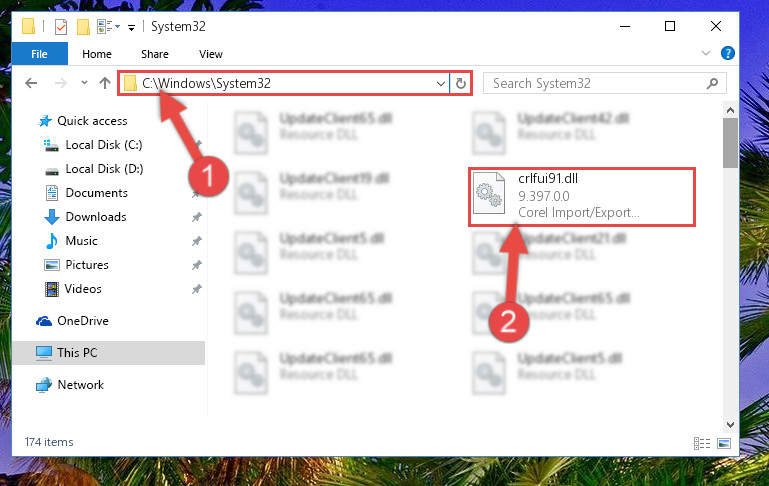Open recent locations dropdown arrow
The width and height of the screenshot is (769, 486).
tap(84, 82)
